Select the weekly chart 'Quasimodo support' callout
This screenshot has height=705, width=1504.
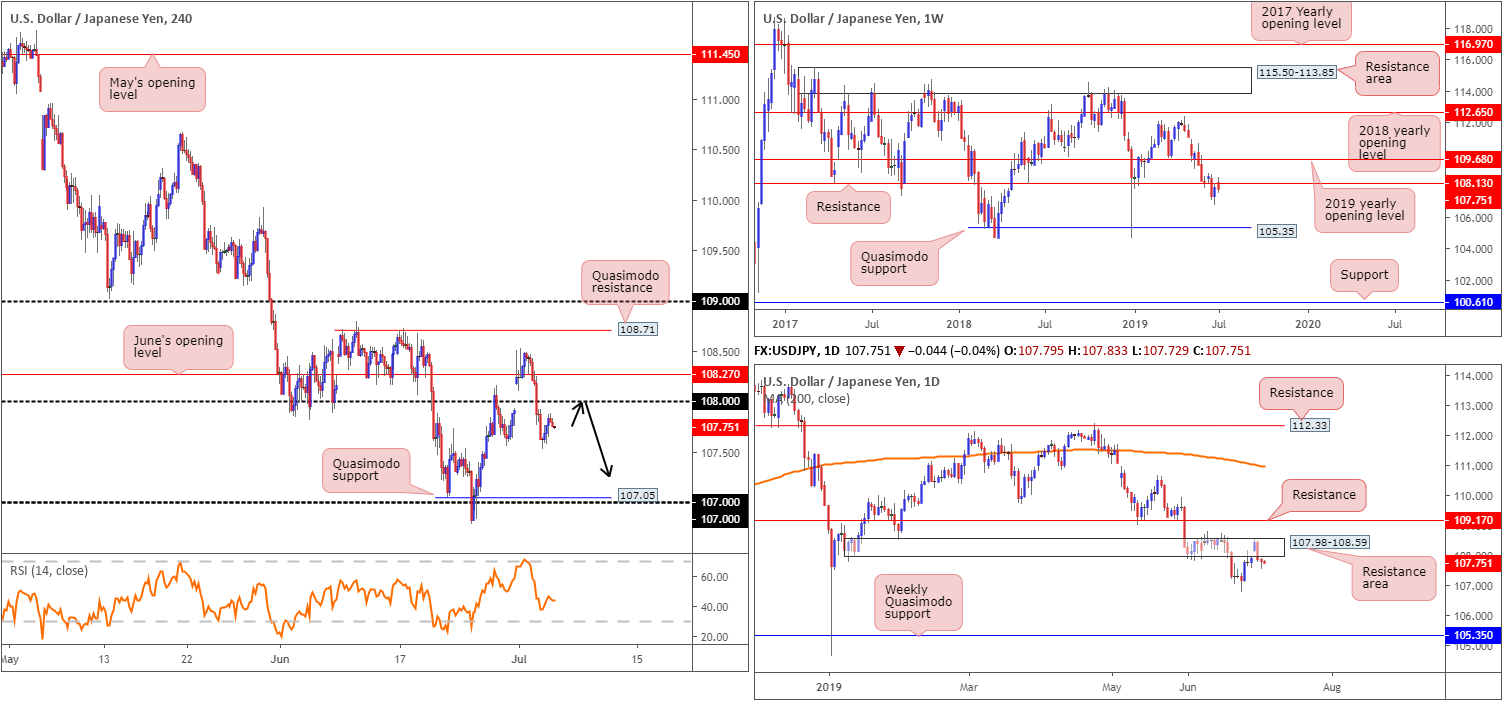[x=893, y=265]
